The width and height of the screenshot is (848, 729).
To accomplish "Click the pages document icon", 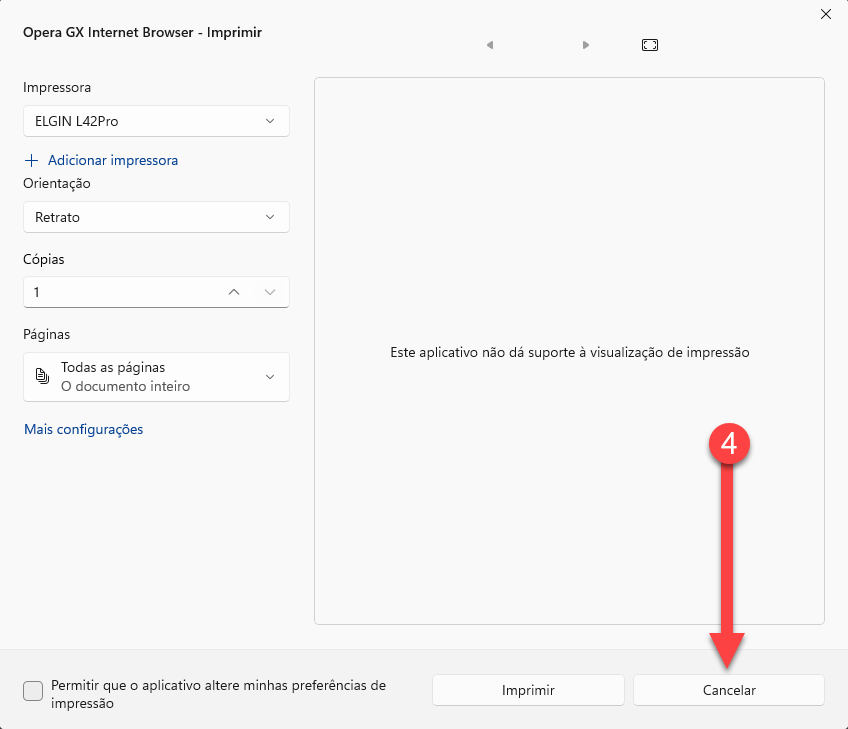I will pos(42,376).
